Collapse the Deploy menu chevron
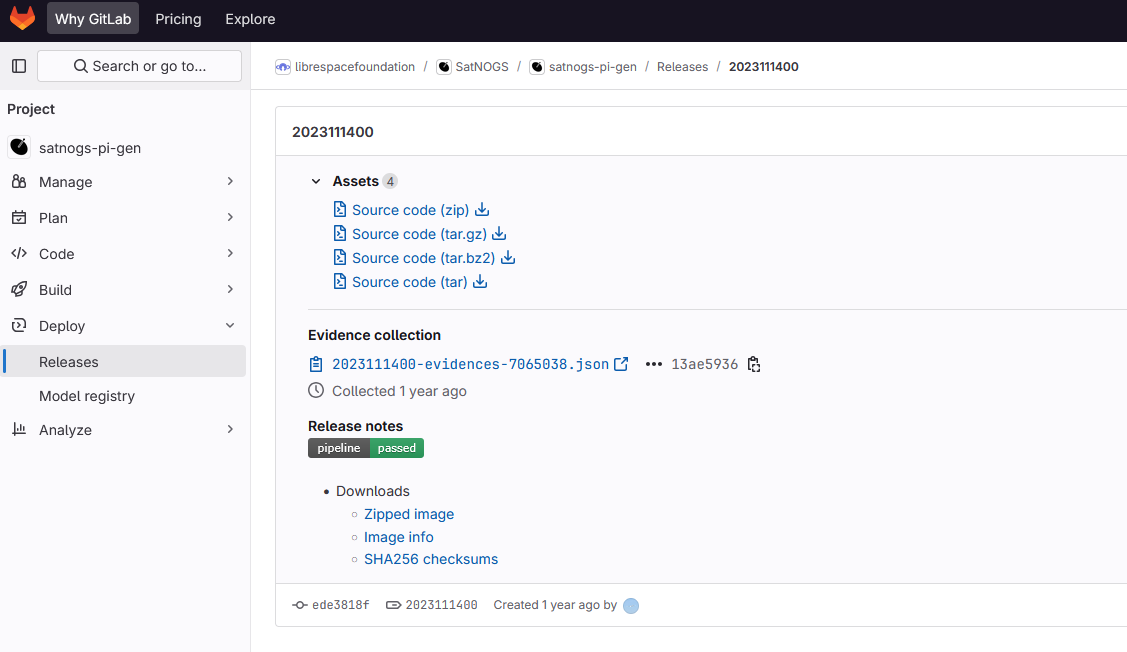The height and width of the screenshot is (652, 1127). 230,326
